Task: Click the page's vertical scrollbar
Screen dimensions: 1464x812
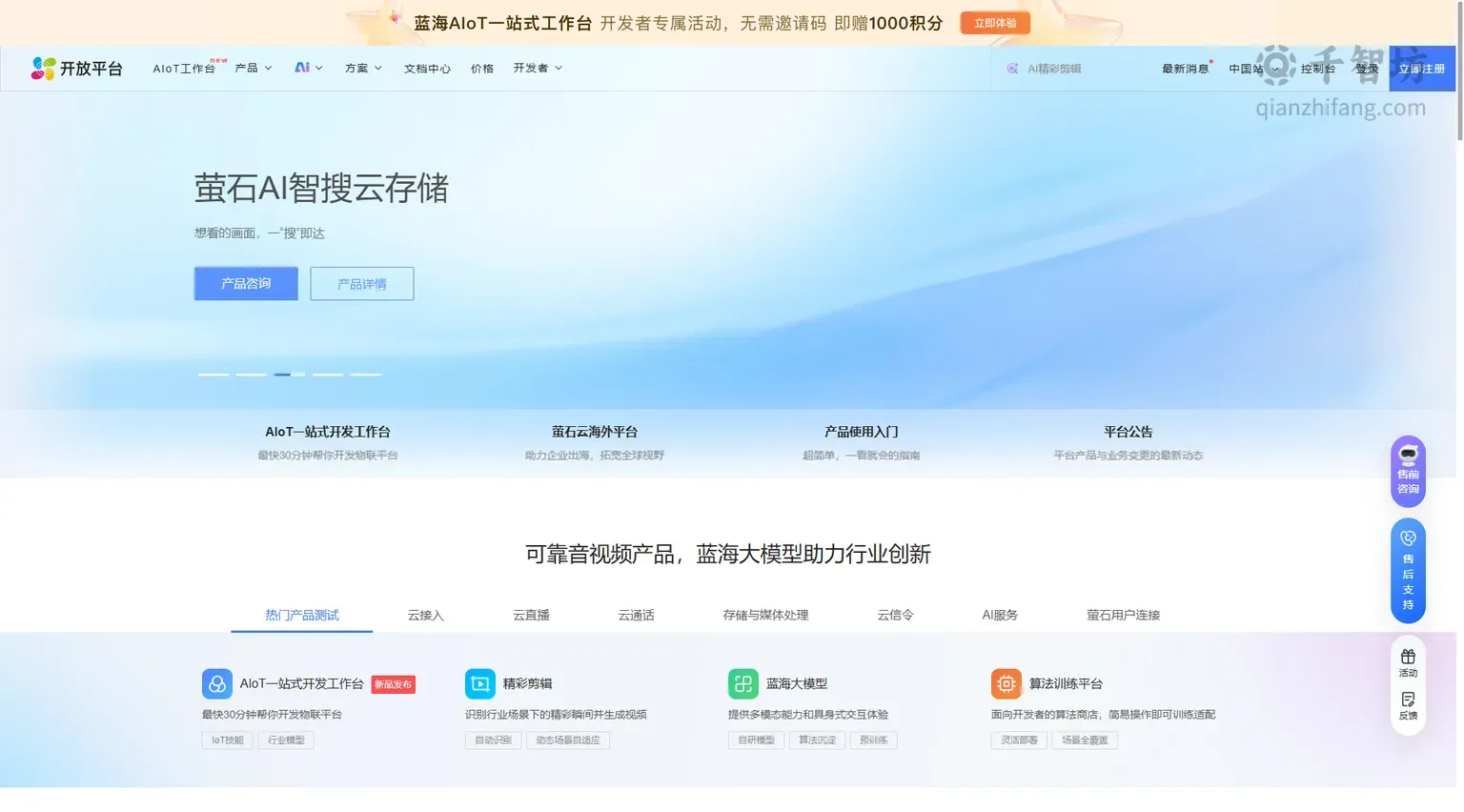Action: click(x=1459, y=71)
